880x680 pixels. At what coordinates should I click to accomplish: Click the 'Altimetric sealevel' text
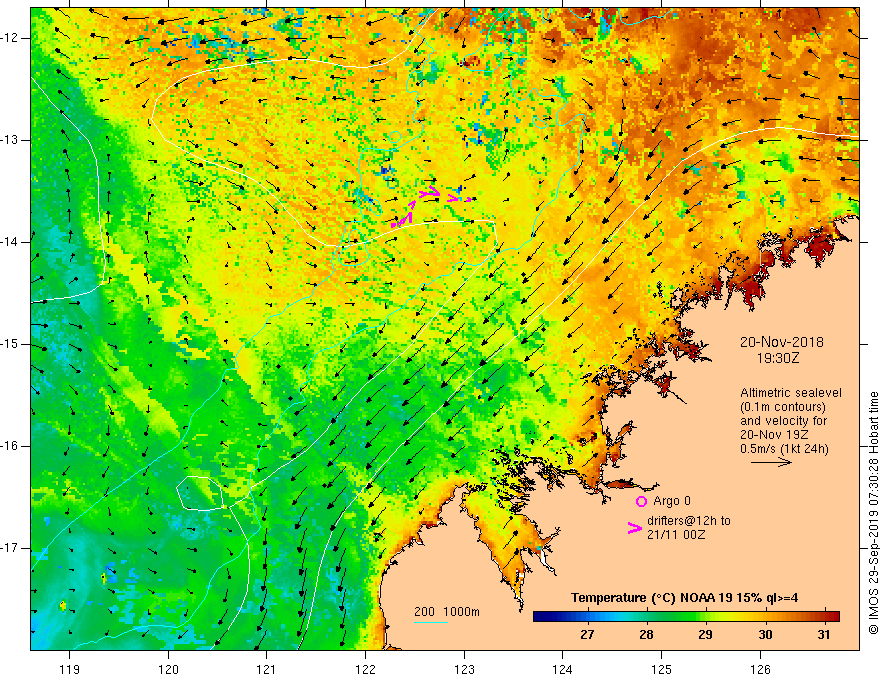click(x=791, y=393)
